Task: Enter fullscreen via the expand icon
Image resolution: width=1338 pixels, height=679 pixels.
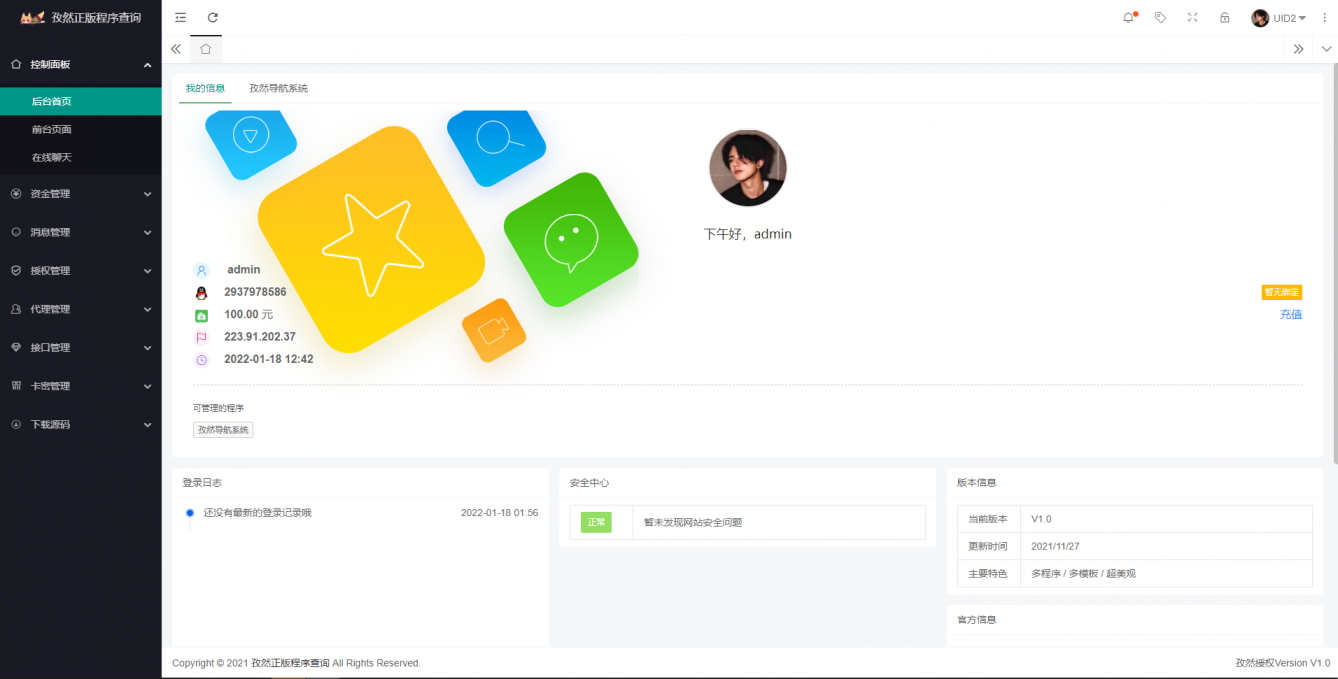Action: (1192, 17)
